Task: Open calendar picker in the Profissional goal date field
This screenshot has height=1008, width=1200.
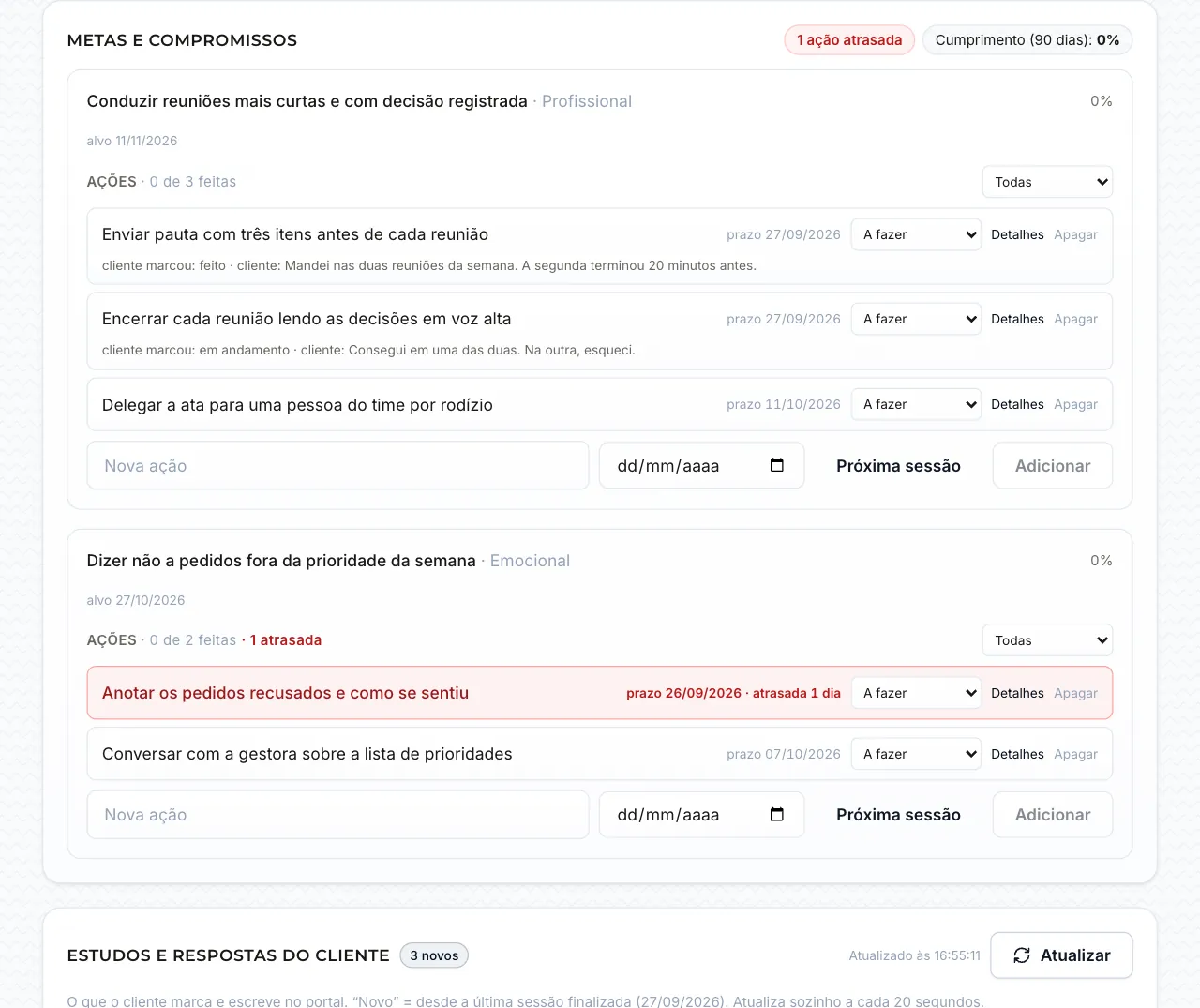Action: [x=777, y=465]
